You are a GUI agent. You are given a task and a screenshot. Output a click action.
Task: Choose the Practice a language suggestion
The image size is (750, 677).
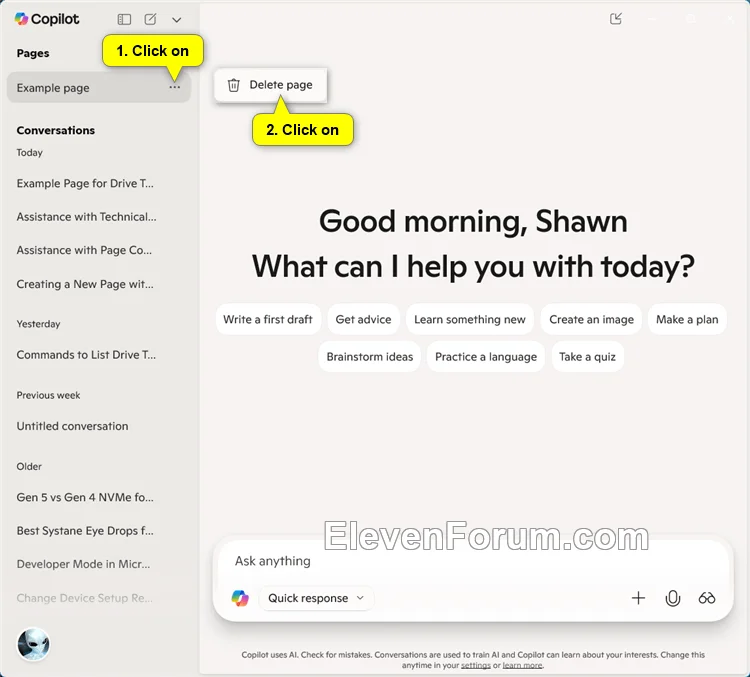tap(486, 356)
